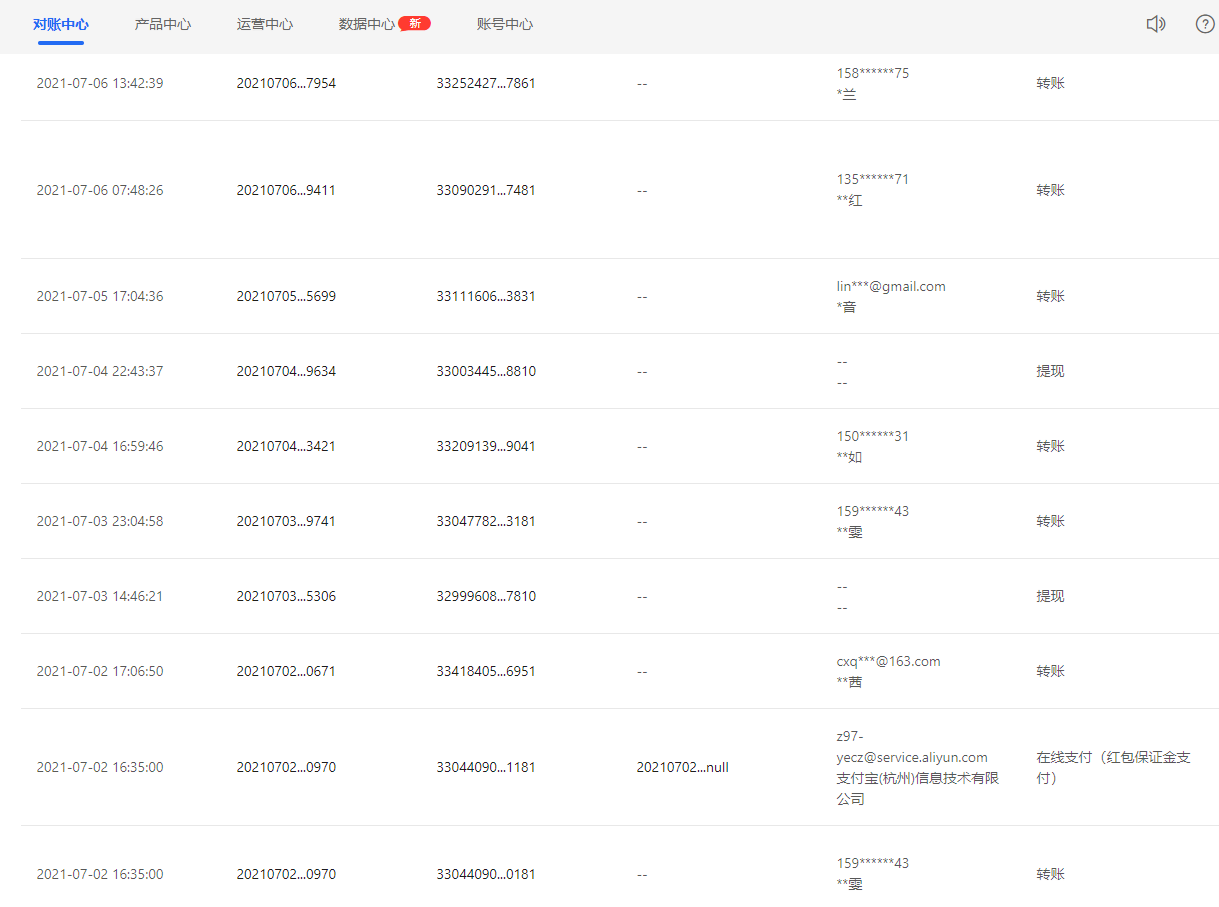The image size is (1219, 907).
Task: Open the 产品中心 tab
Action: point(163,24)
